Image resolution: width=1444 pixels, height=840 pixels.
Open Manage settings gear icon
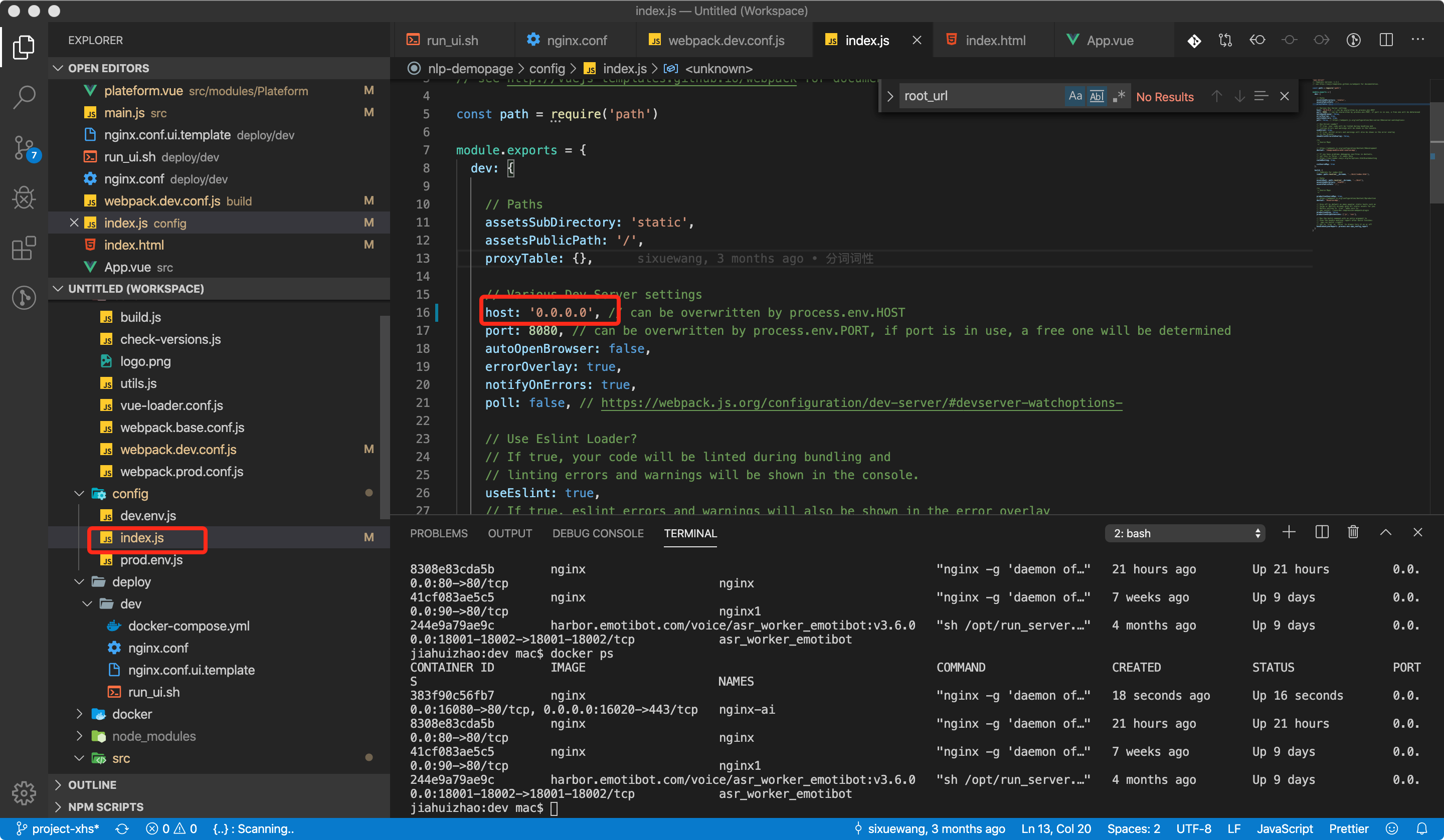coord(24,792)
